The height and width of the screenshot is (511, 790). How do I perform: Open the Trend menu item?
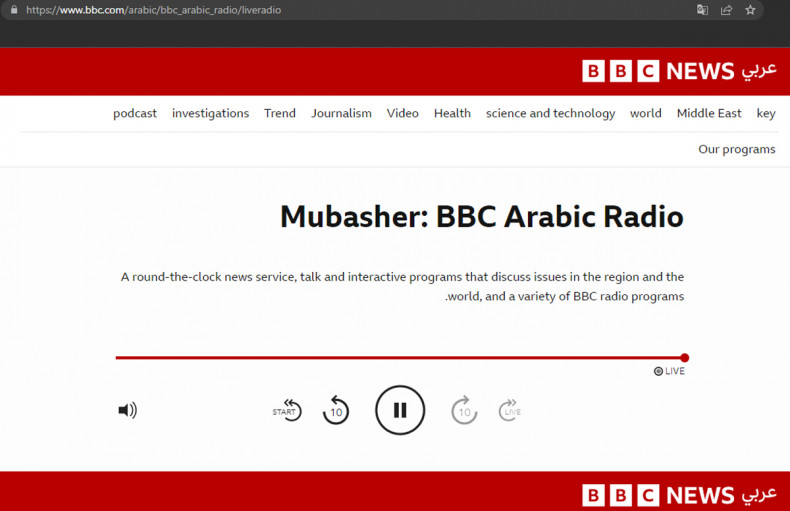[x=280, y=113]
